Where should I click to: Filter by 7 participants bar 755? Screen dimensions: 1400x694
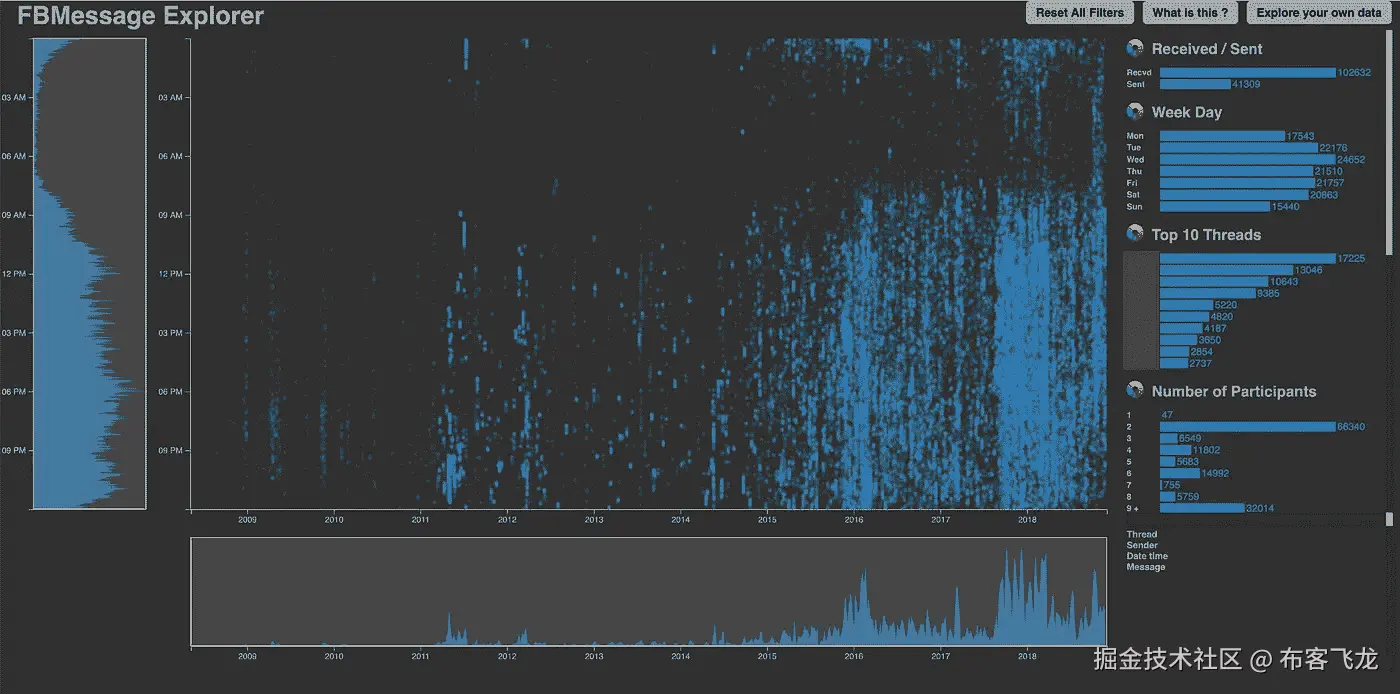coord(1161,485)
